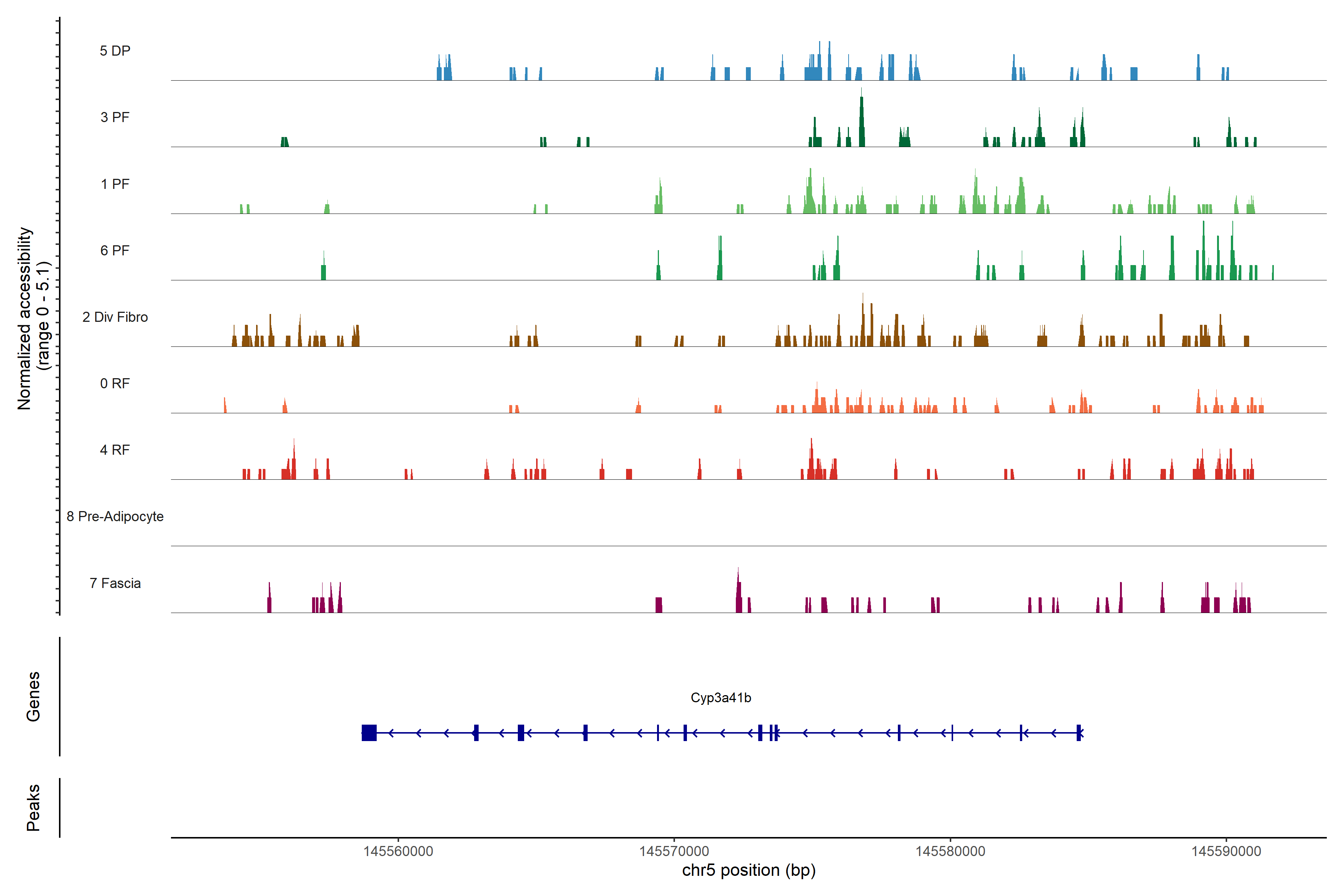Click the 6 PF track label
Screen dimensions: 1344x896
115,250
